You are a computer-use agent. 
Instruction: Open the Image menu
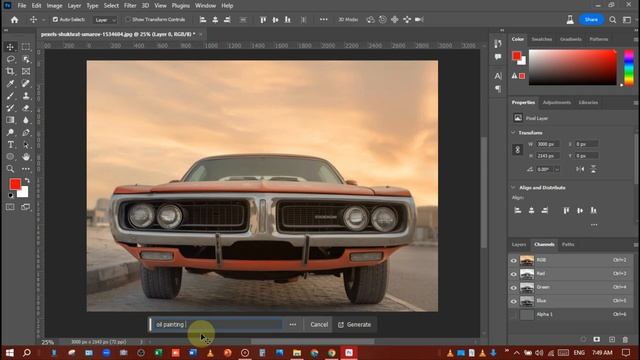pos(54,6)
